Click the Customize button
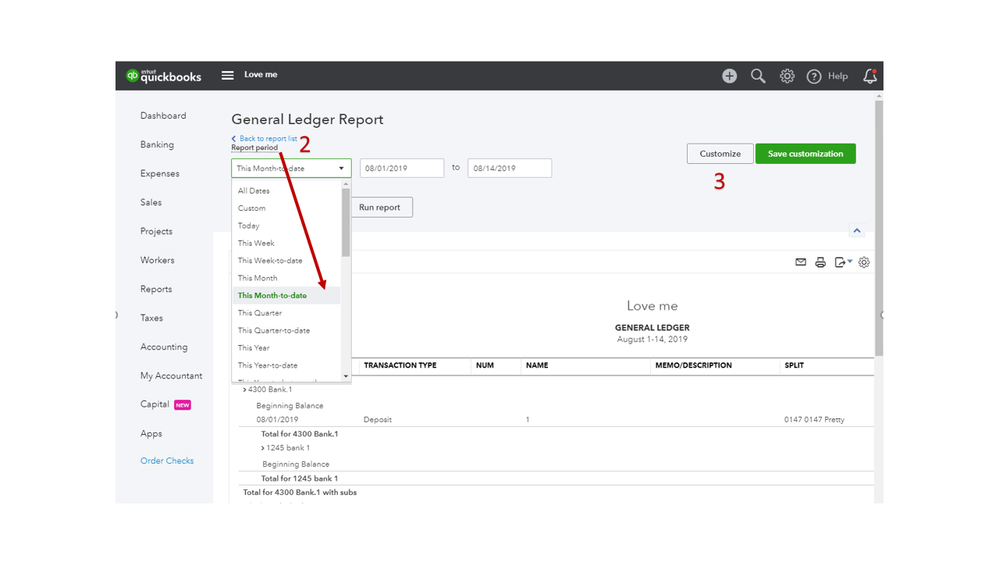Viewport: 999px width, 562px height. click(720, 154)
